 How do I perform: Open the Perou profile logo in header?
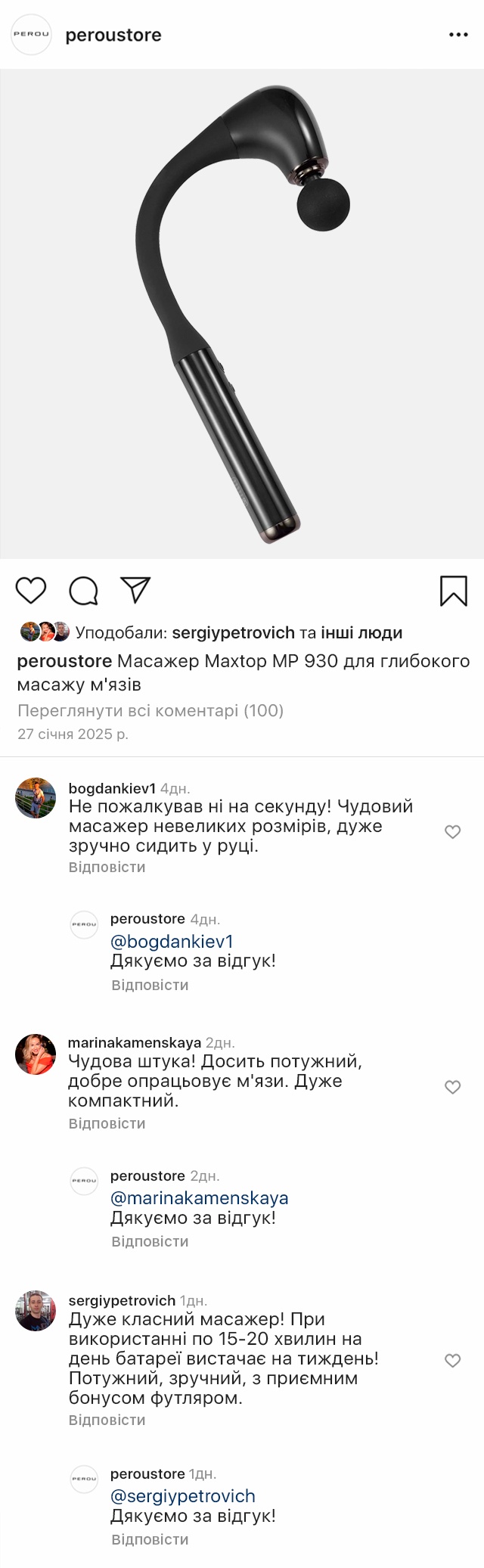31,34
